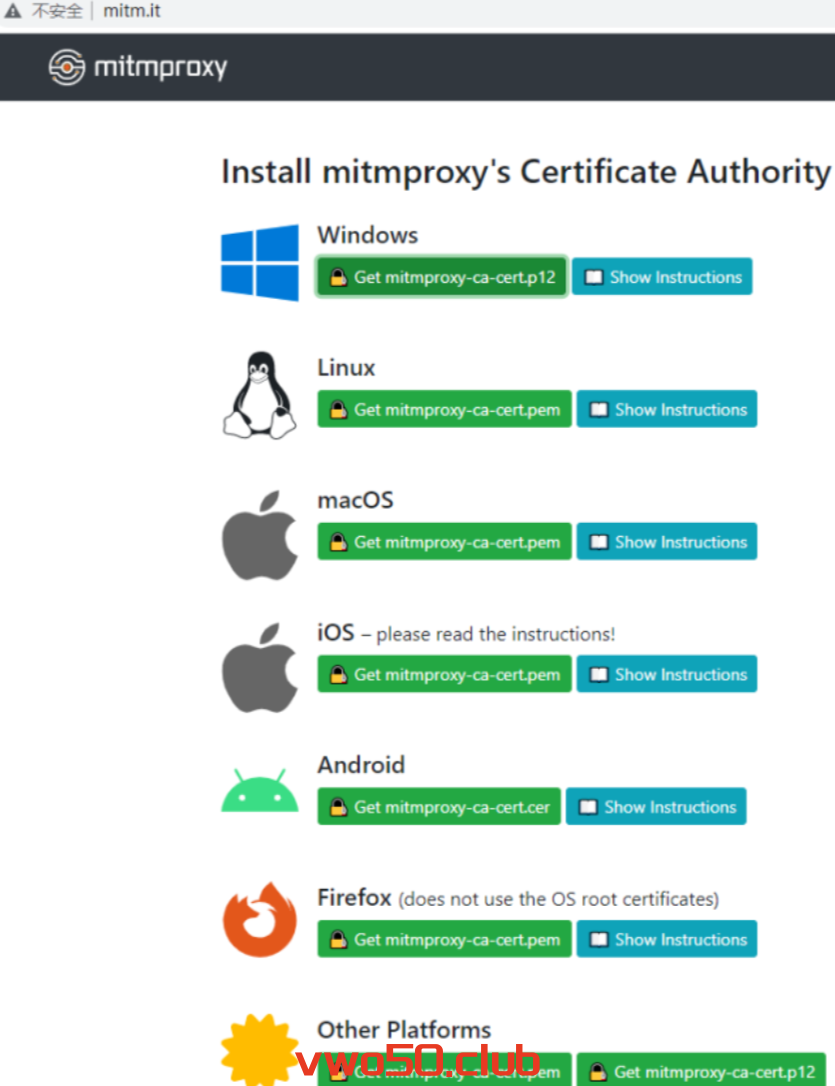Expand Show Instructions for Windows
Screen dimensions: 835x1086
662,277
